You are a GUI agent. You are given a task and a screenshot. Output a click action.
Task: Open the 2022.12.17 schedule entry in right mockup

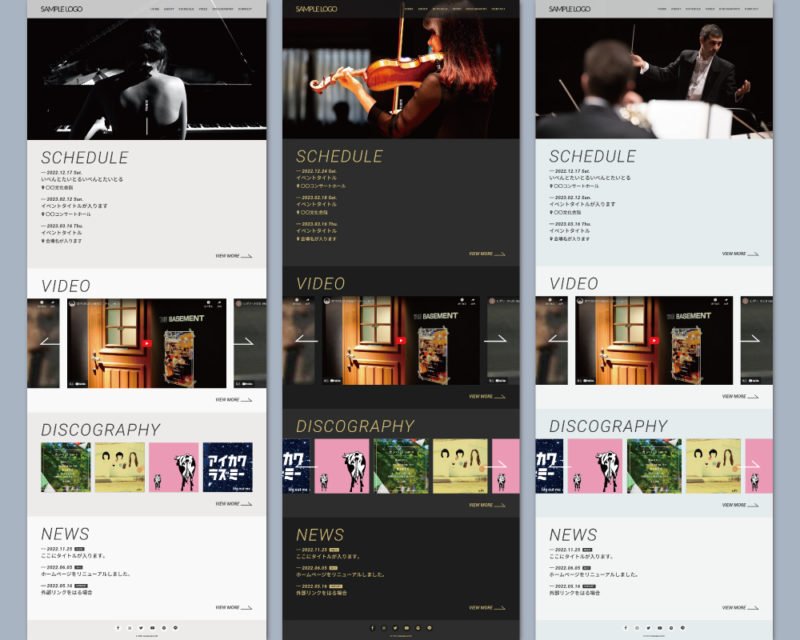[588, 178]
